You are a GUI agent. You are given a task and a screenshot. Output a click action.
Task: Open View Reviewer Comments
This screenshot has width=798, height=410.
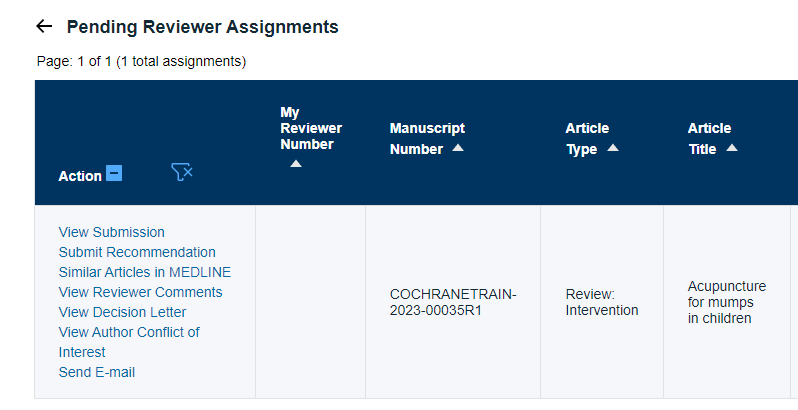pyautogui.click(x=141, y=292)
